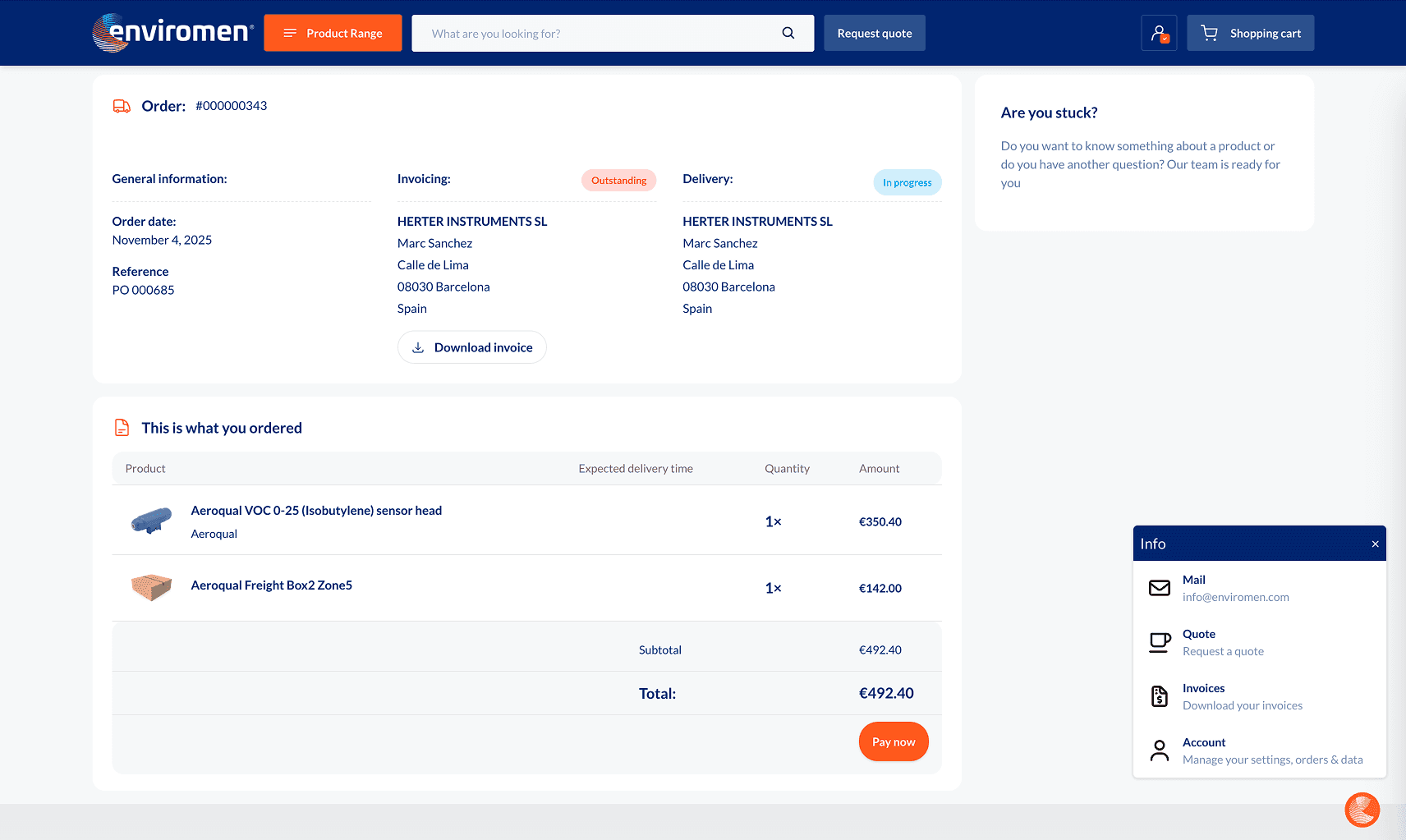Click the info@enviromen.com email address
The width and height of the screenshot is (1406, 840).
[x=1236, y=597]
